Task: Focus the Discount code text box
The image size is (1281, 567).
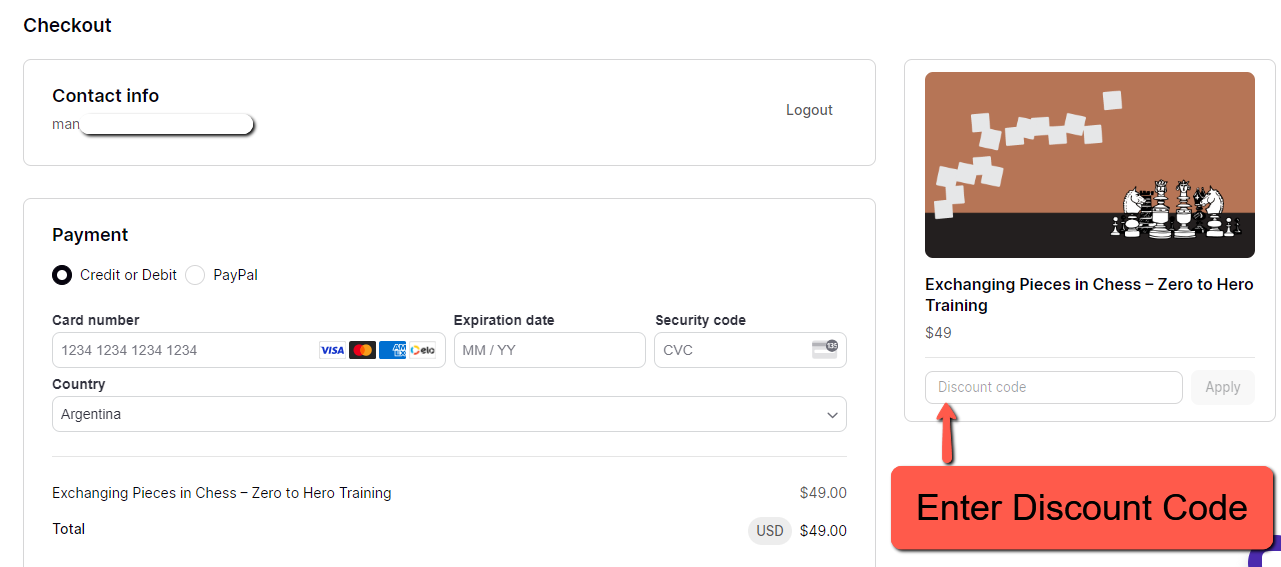Action: [1053, 387]
